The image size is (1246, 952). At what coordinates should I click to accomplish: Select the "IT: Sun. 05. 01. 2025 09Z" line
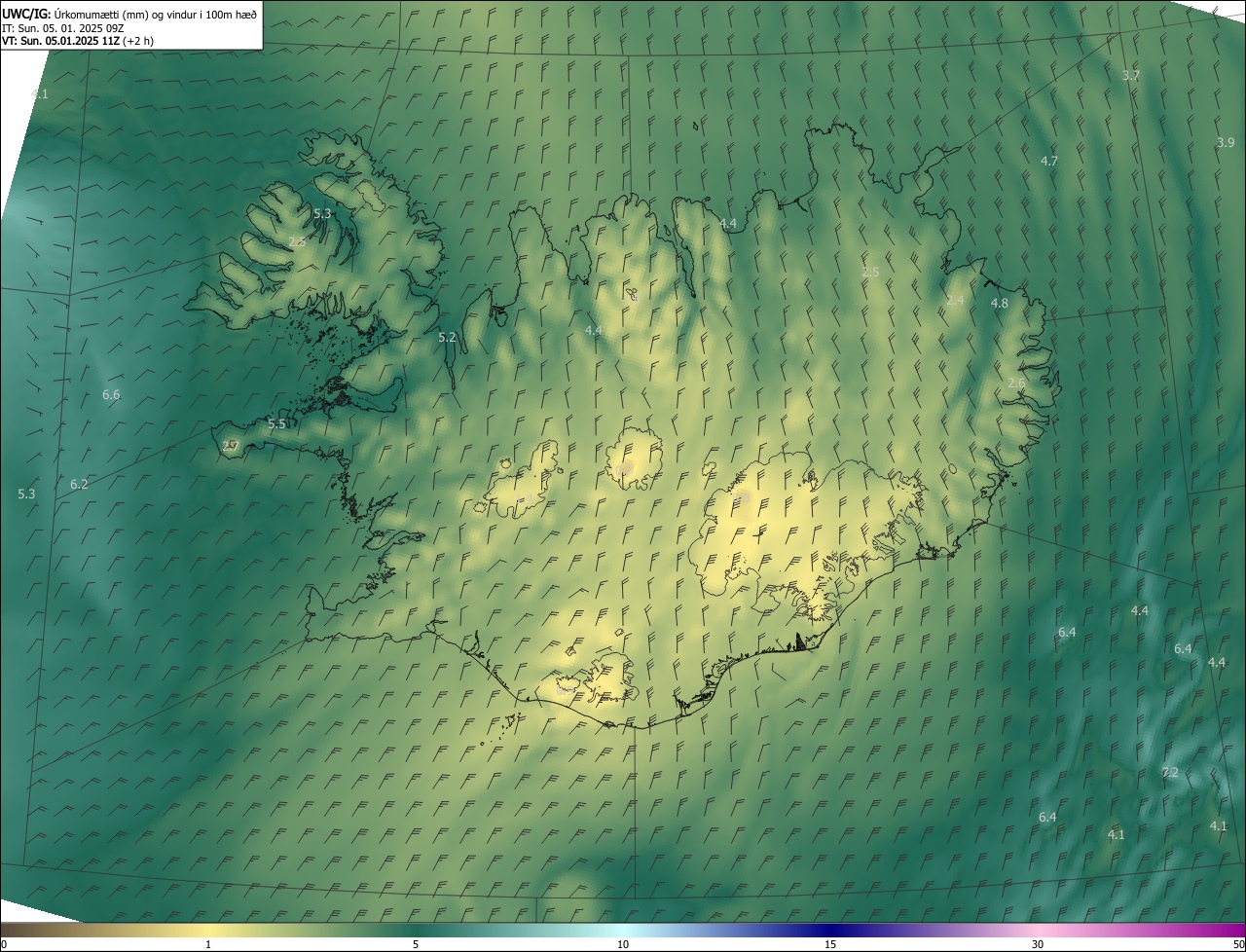pos(63,27)
